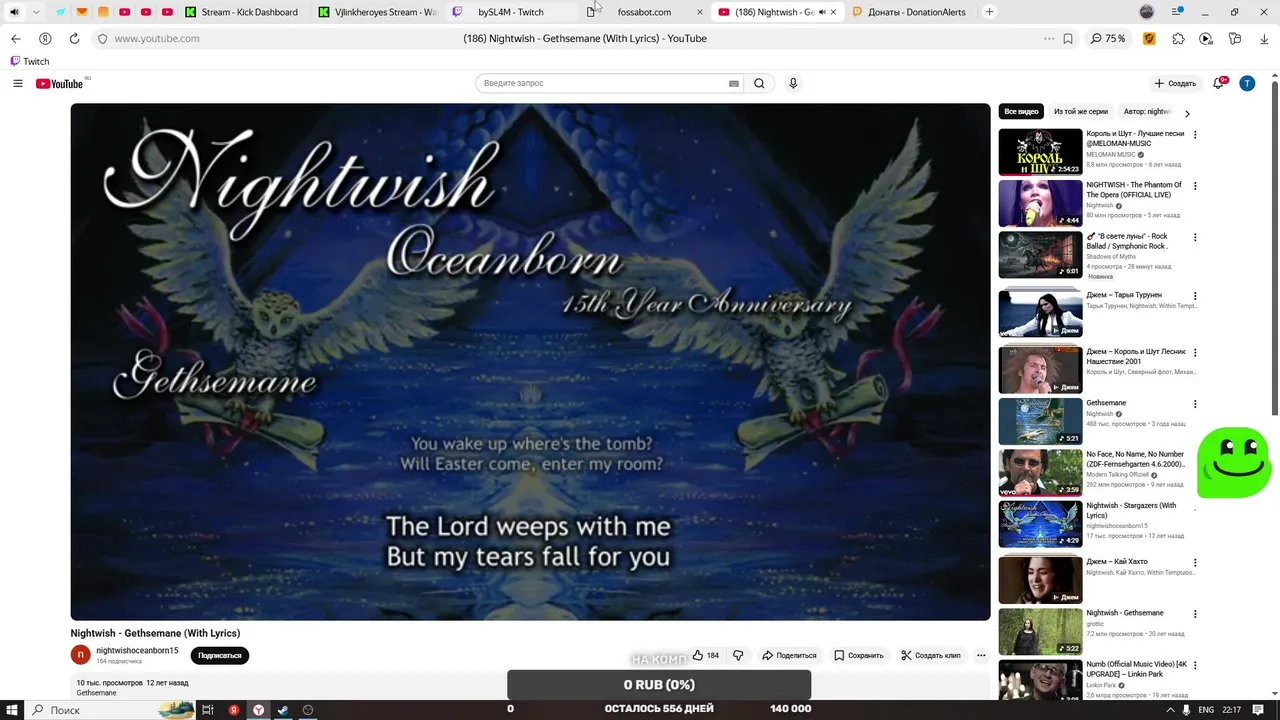Open Steam from the taskbar

click(283, 710)
